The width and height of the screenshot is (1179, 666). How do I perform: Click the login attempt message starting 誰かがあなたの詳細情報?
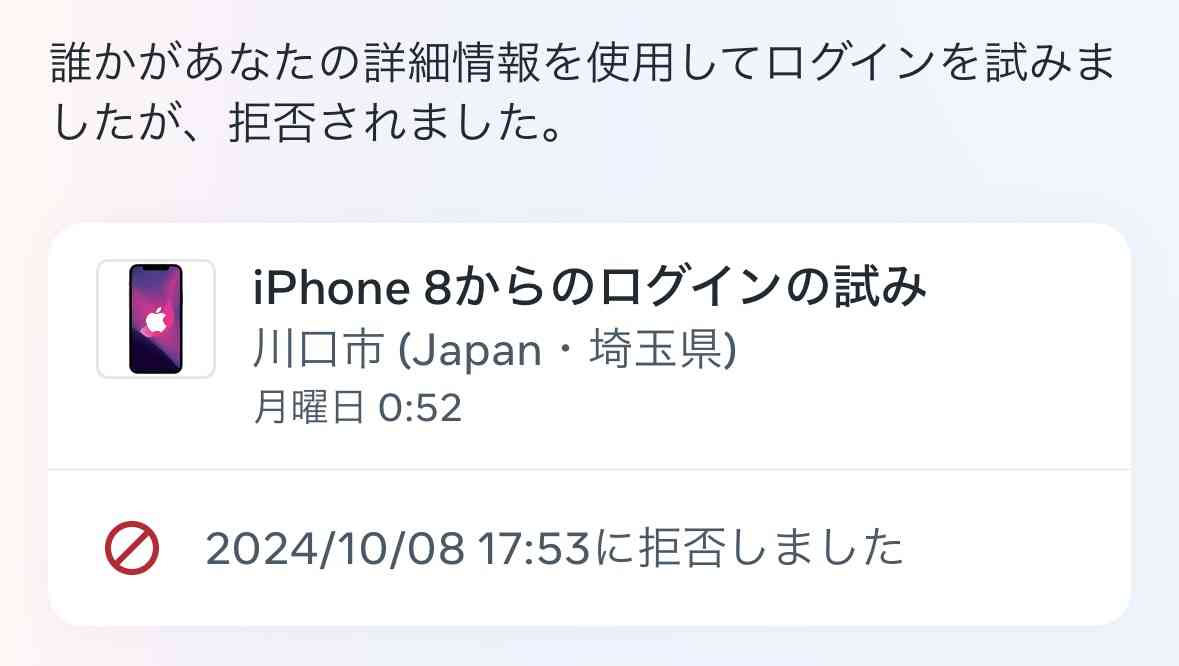point(583,92)
